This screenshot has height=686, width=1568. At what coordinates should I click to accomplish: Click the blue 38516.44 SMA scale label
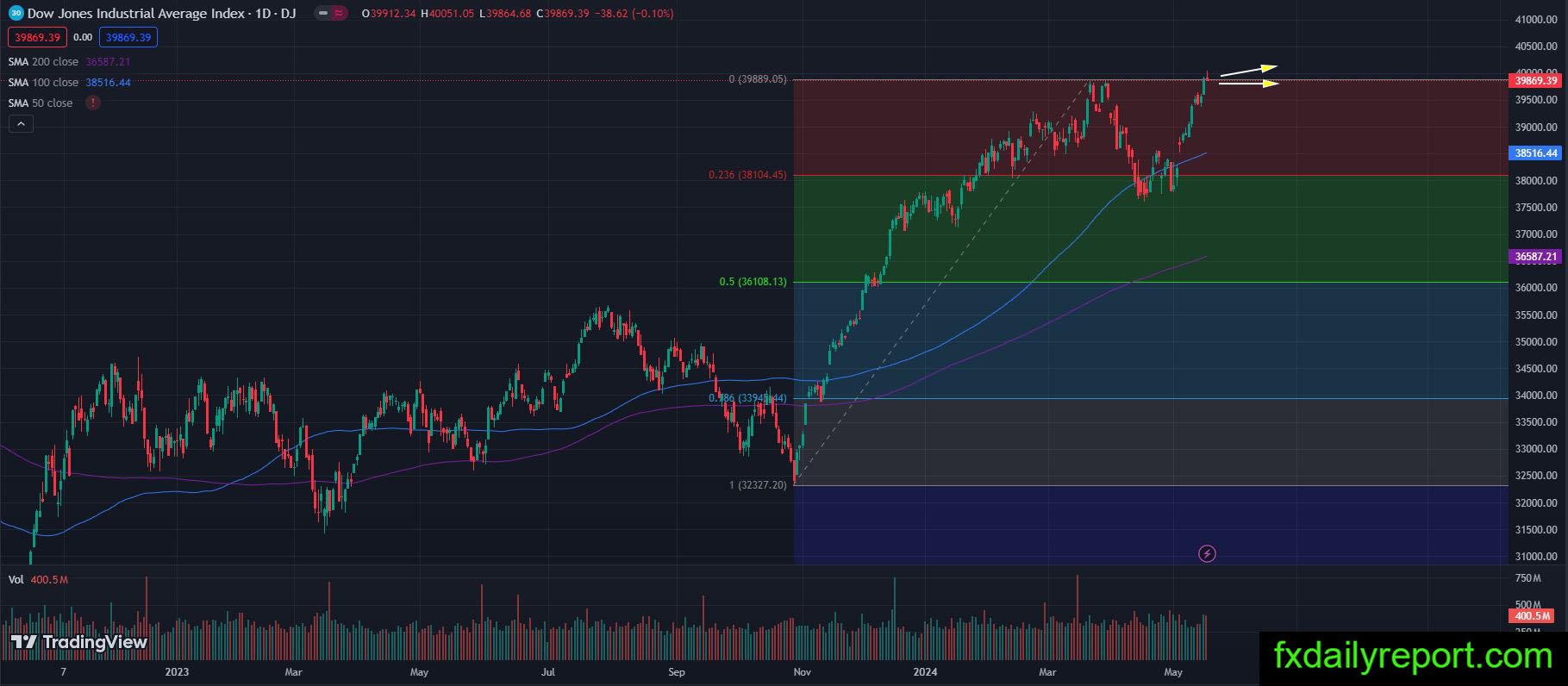(x=1536, y=153)
